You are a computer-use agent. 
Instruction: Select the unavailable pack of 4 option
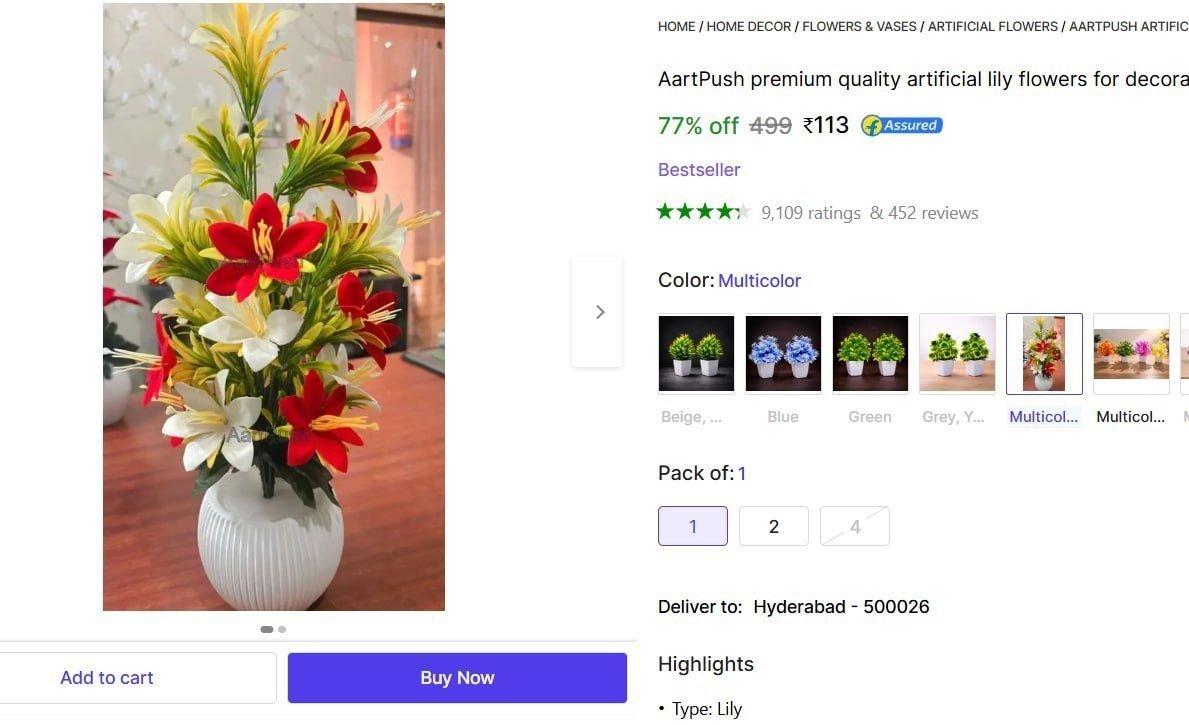[x=854, y=526]
